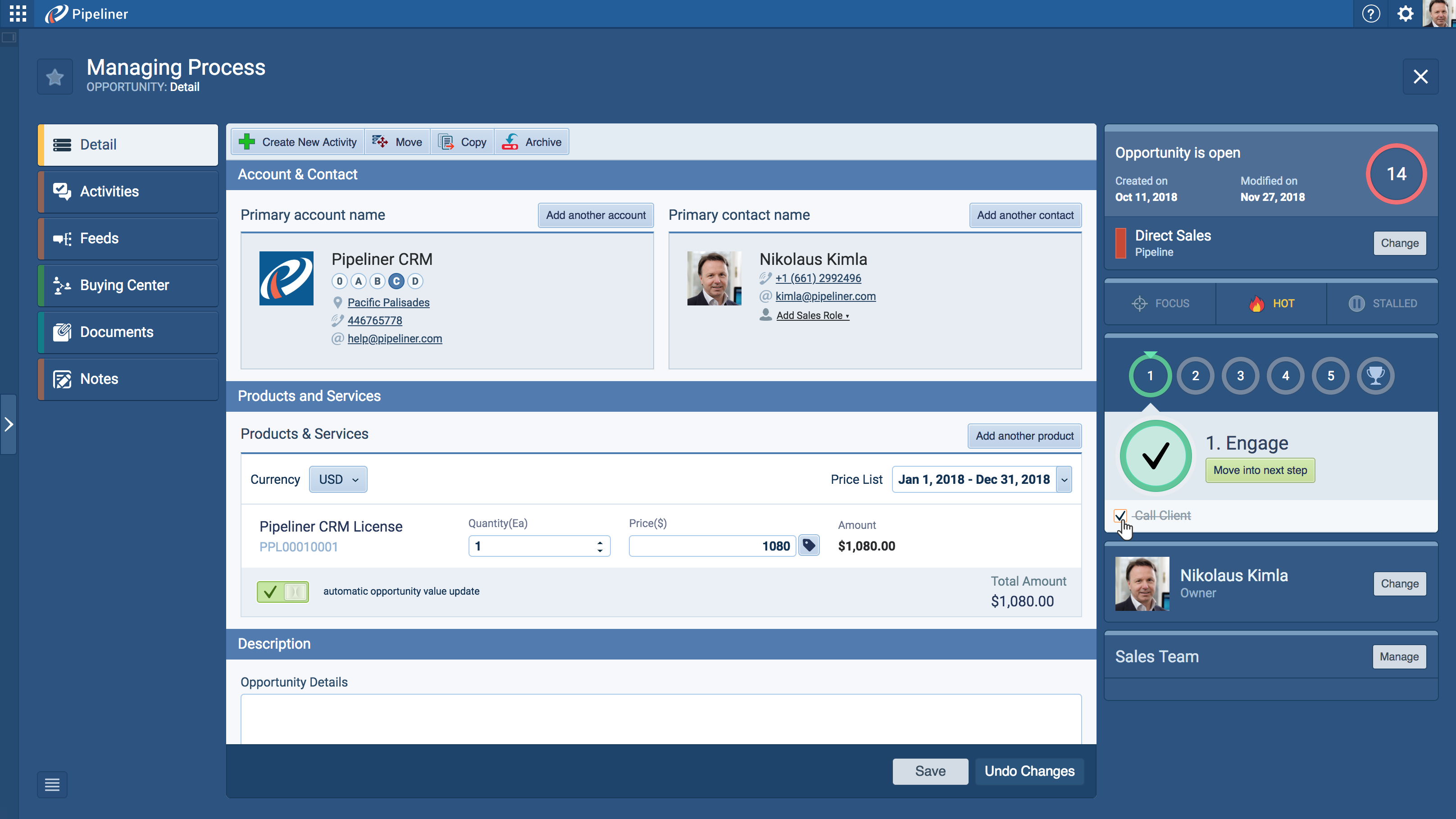Click the Archive toolbar button
Screen dimensions: 1456x819
532,142
